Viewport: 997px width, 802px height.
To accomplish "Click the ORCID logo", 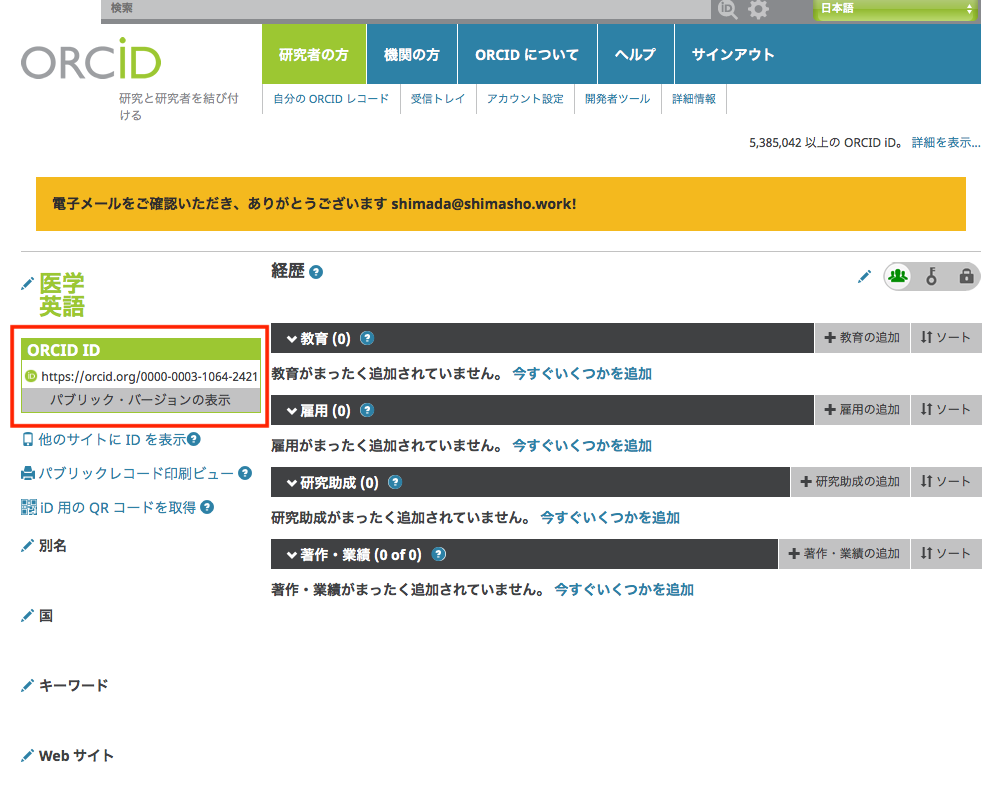I will pyautogui.click(x=91, y=59).
